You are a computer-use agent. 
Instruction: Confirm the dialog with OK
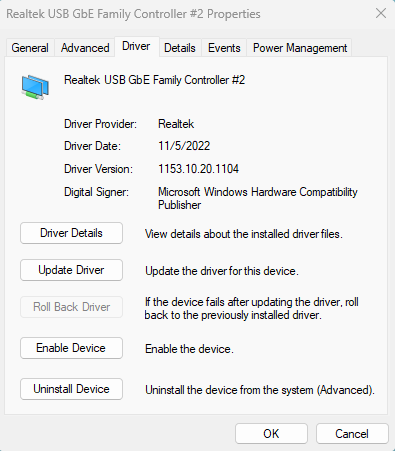[271, 434]
